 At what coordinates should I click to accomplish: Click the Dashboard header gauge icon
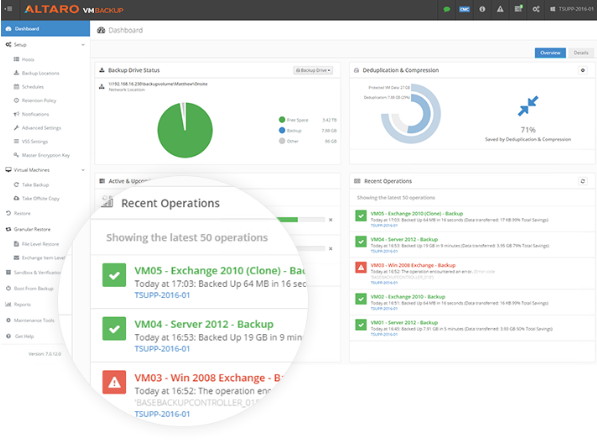[x=101, y=30]
